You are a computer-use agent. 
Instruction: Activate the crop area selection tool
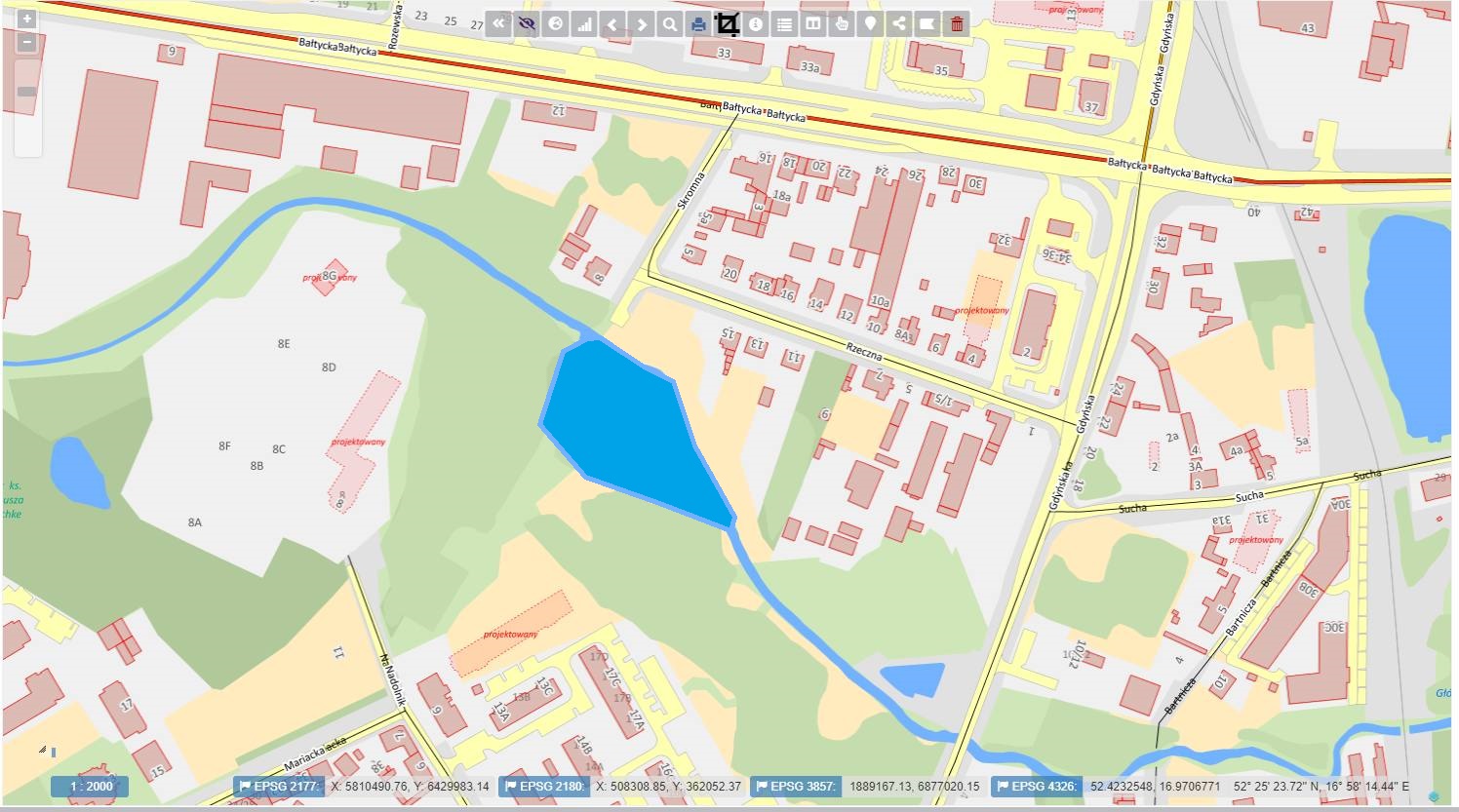click(728, 24)
